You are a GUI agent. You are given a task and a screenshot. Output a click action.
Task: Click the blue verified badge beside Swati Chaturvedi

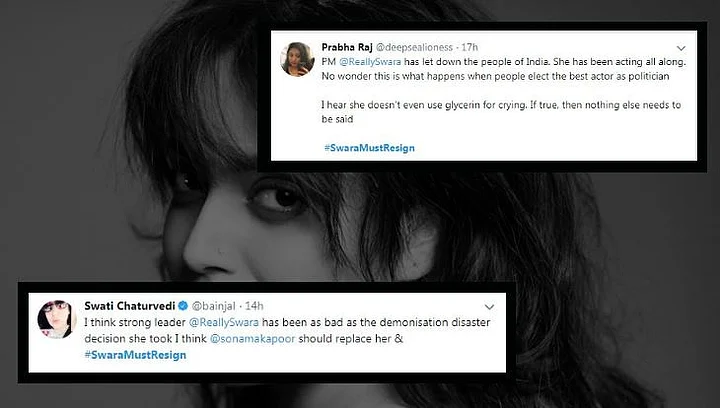coord(180,304)
